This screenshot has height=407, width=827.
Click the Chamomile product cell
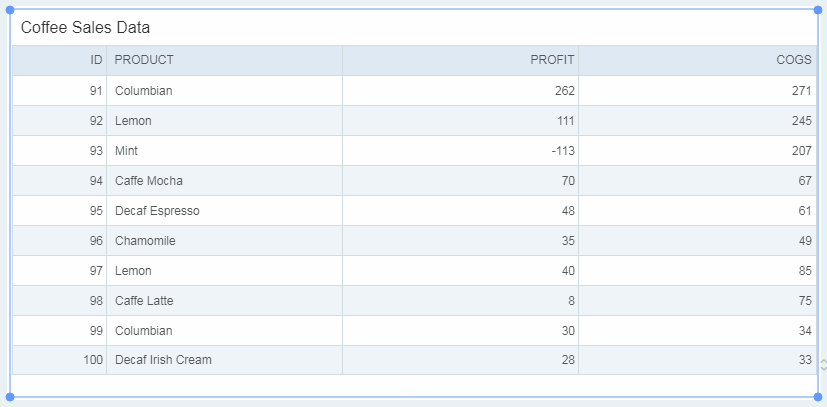[224, 241]
